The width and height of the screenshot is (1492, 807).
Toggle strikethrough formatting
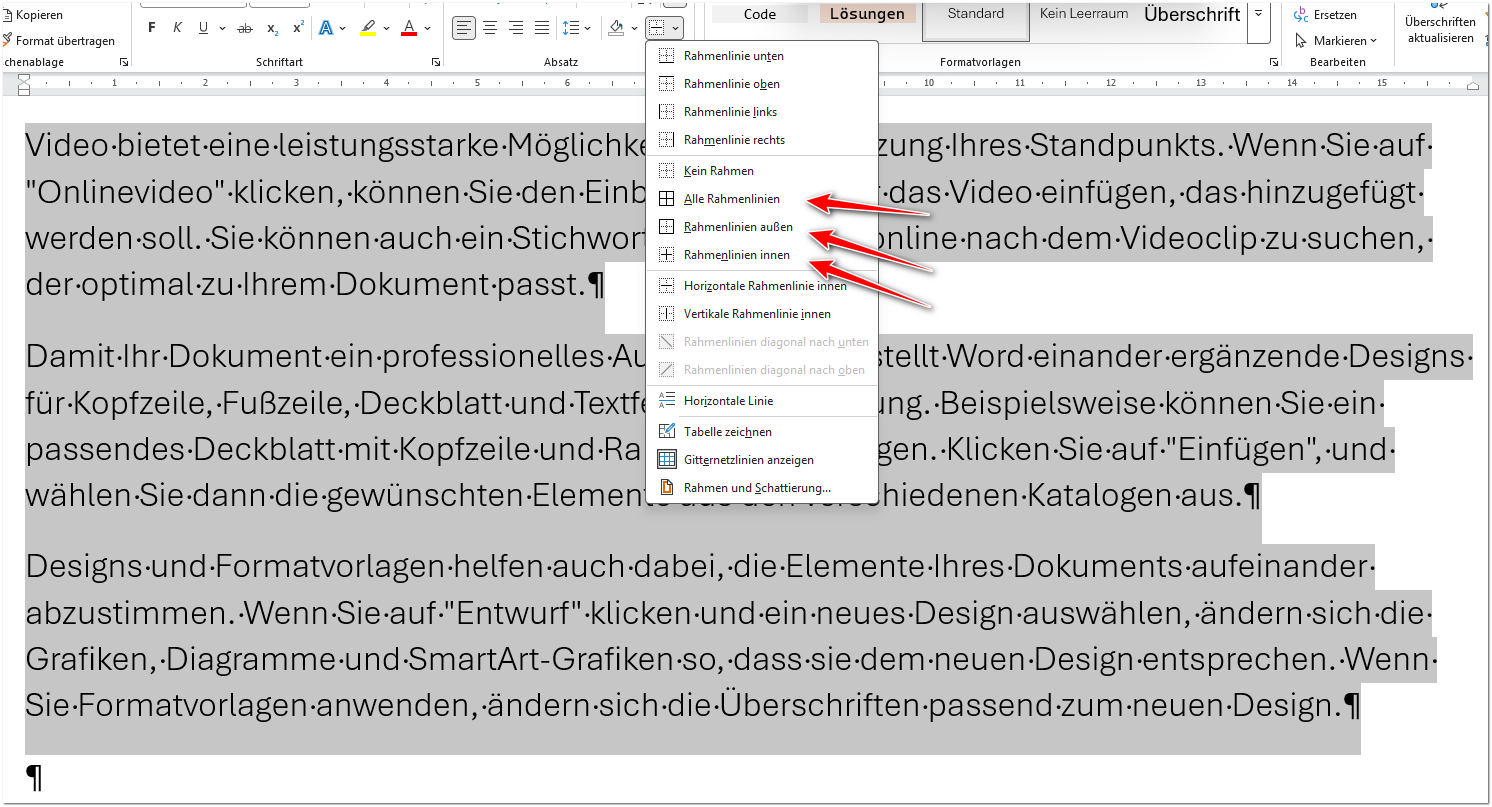[x=245, y=28]
